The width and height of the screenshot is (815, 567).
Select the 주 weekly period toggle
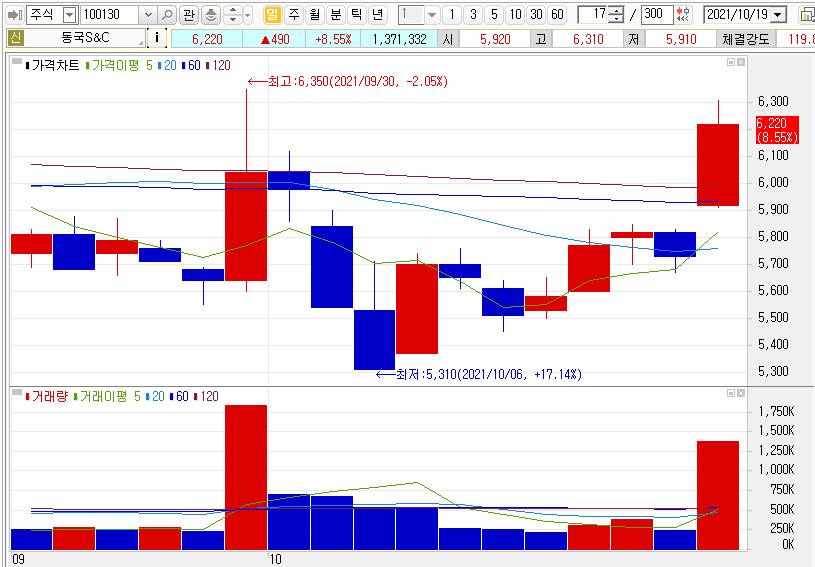[x=294, y=15]
